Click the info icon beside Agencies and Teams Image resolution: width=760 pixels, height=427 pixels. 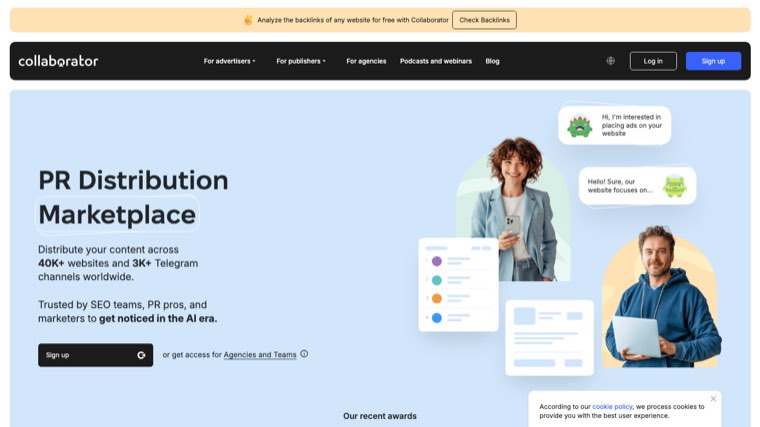304,354
